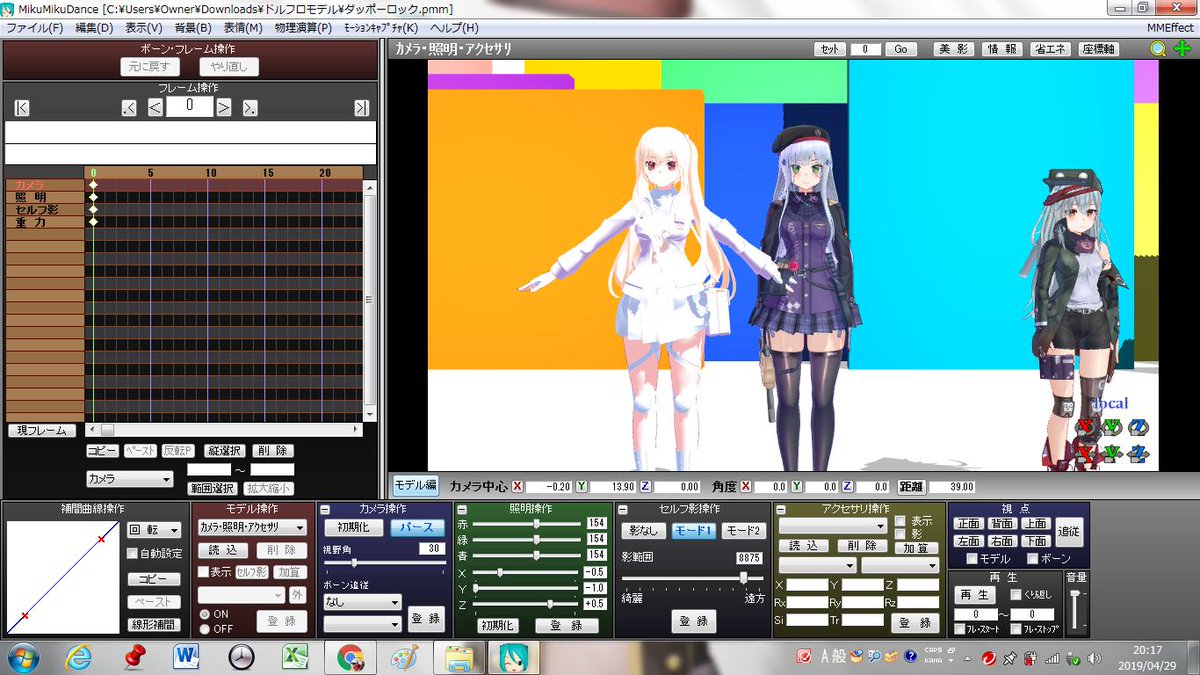
Task: Open the 回転 interpolation dropdown
Action: click(154, 531)
